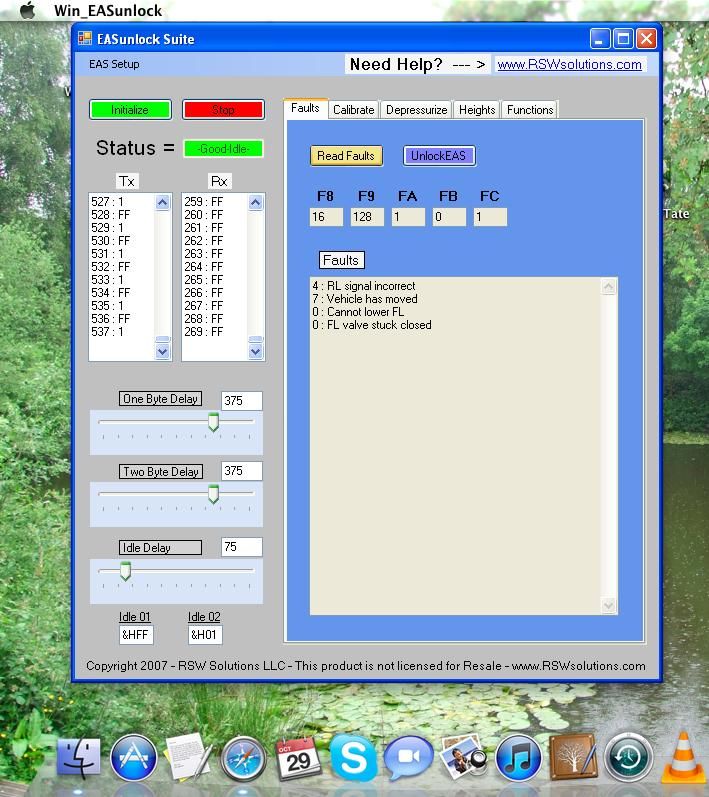709x797 pixels.
Task: Click the Two Byte Delay value field
Action: pos(242,471)
